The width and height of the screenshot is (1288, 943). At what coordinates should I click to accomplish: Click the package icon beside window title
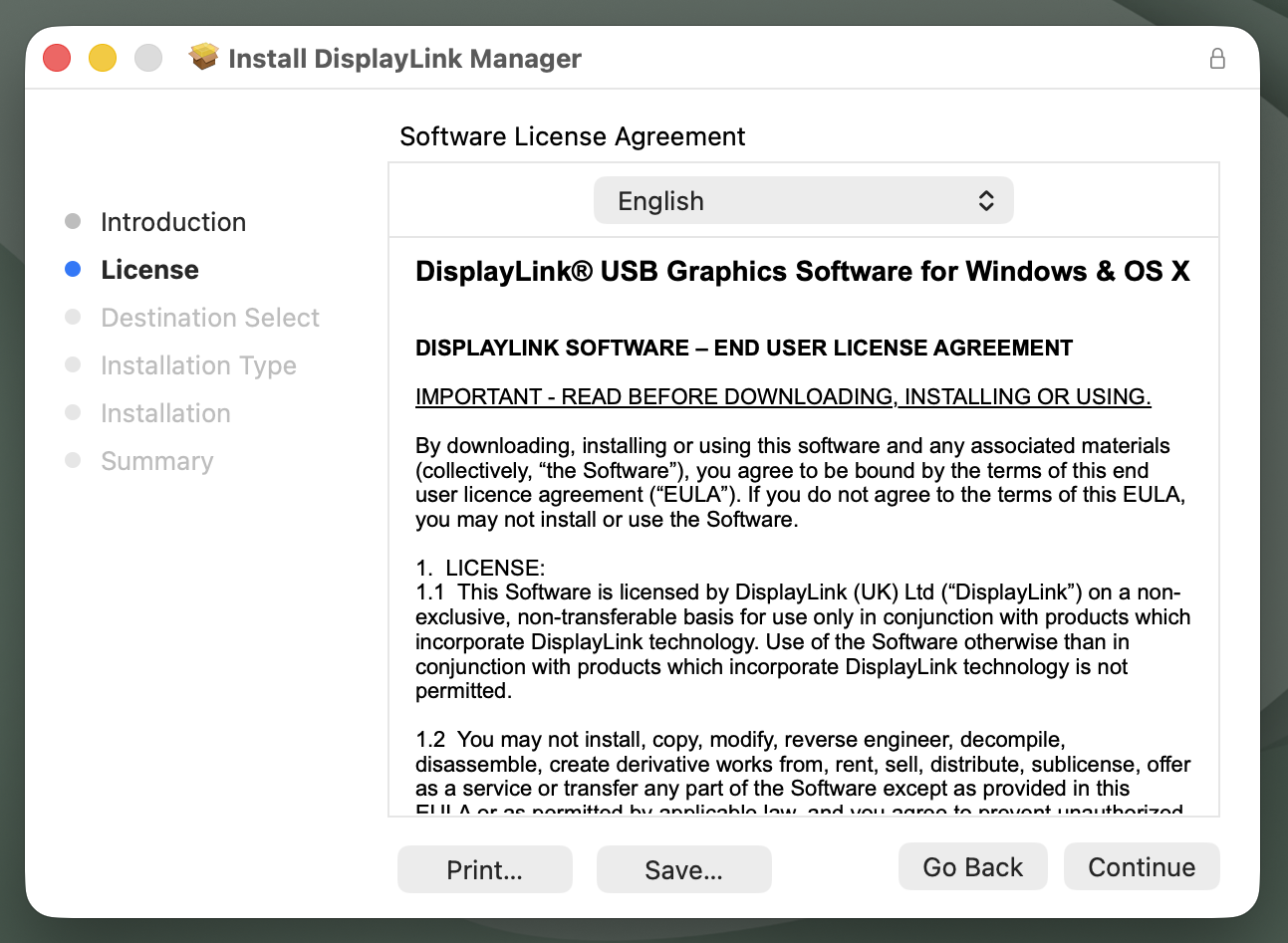(204, 57)
